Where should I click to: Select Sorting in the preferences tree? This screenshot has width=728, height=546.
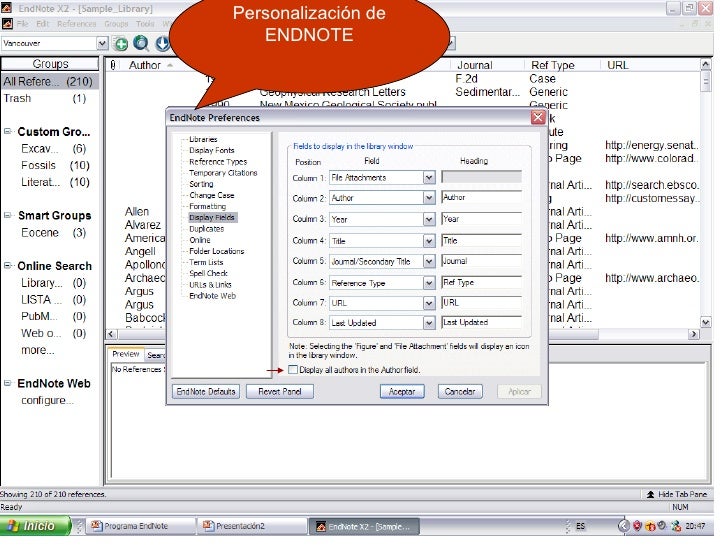pyautogui.click(x=201, y=184)
